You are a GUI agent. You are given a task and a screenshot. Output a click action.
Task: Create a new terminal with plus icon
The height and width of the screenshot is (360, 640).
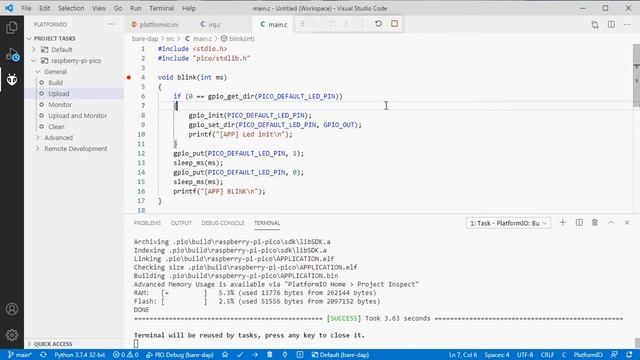[562, 222]
